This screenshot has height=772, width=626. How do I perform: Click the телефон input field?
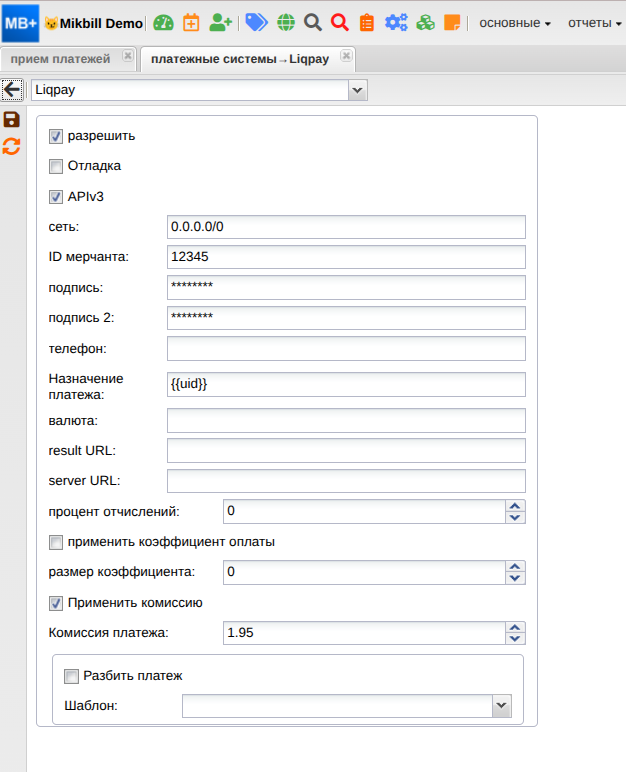(x=346, y=349)
